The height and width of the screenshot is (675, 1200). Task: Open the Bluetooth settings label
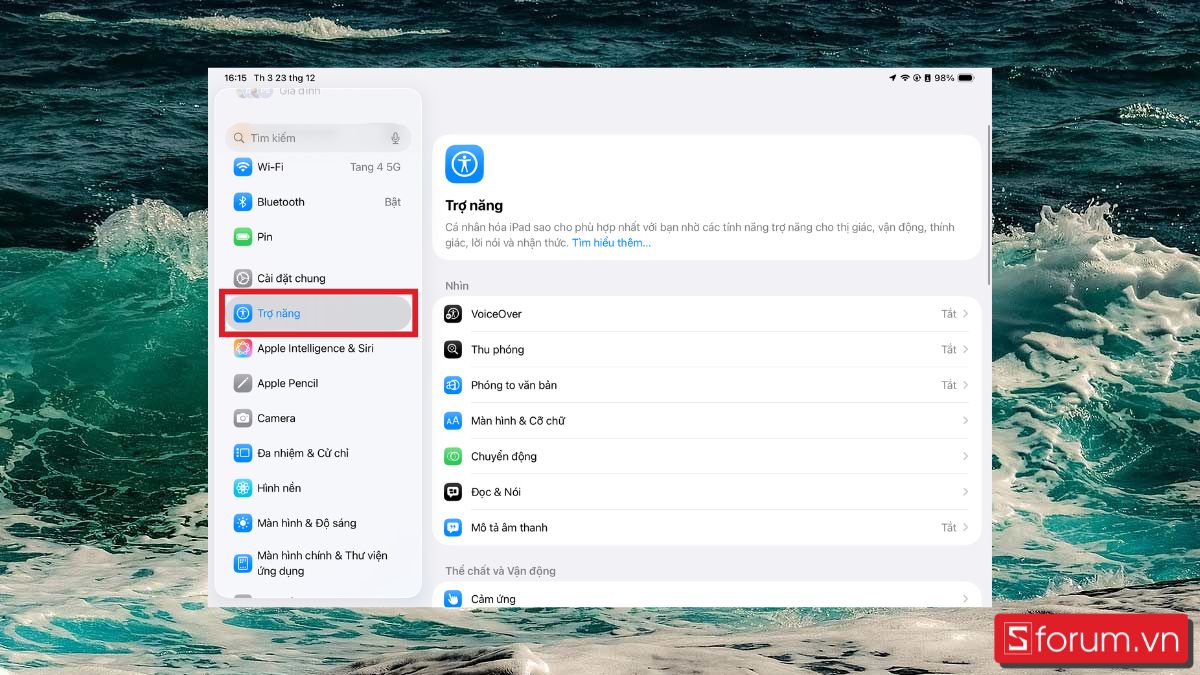pyautogui.click(x=281, y=202)
